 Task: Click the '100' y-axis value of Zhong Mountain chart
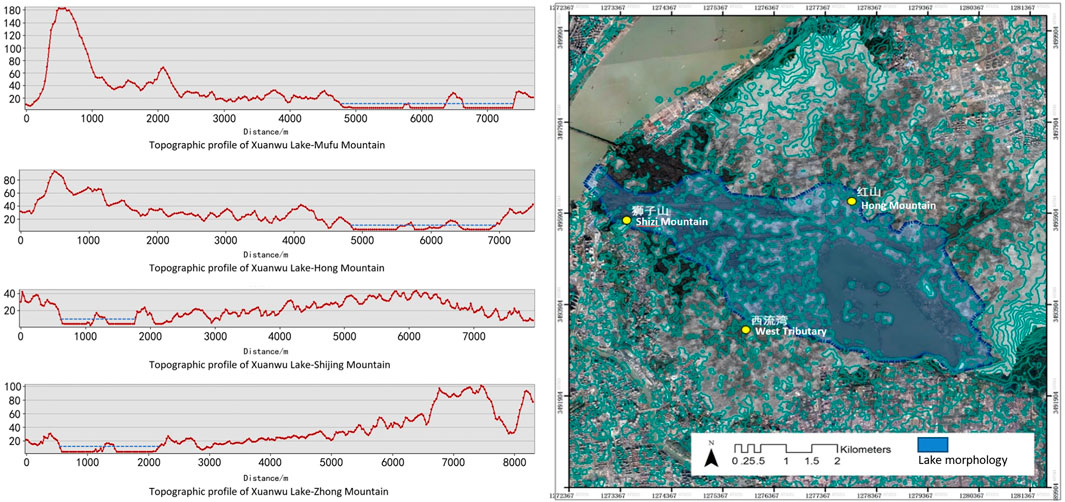(11, 388)
